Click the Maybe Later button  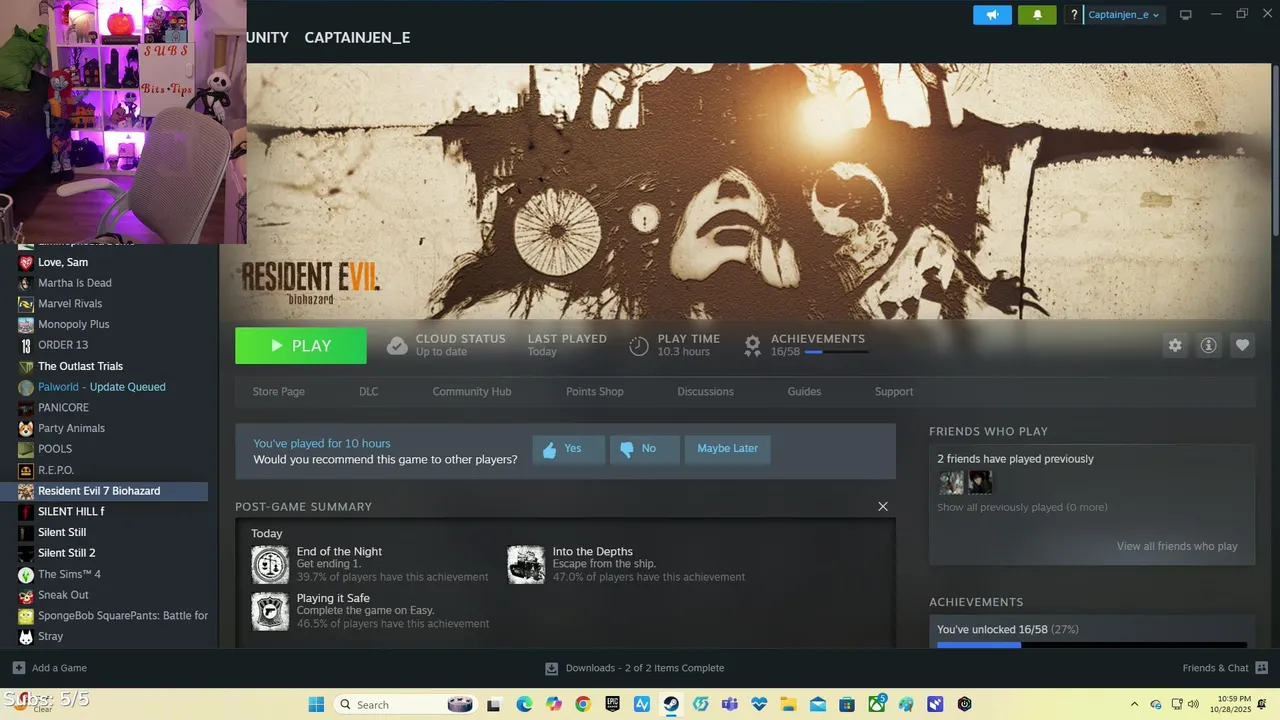[727, 449]
